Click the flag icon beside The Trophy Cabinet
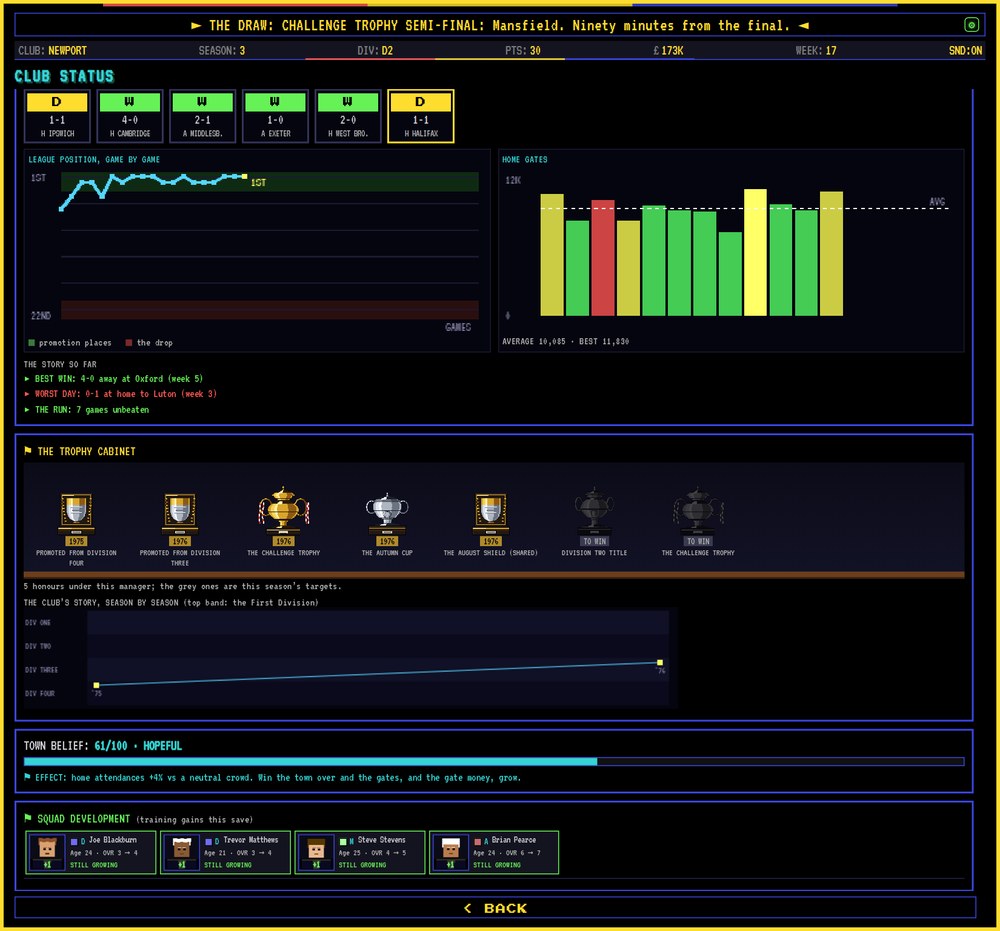The width and height of the screenshot is (1000, 931). click(x=27, y=451)
